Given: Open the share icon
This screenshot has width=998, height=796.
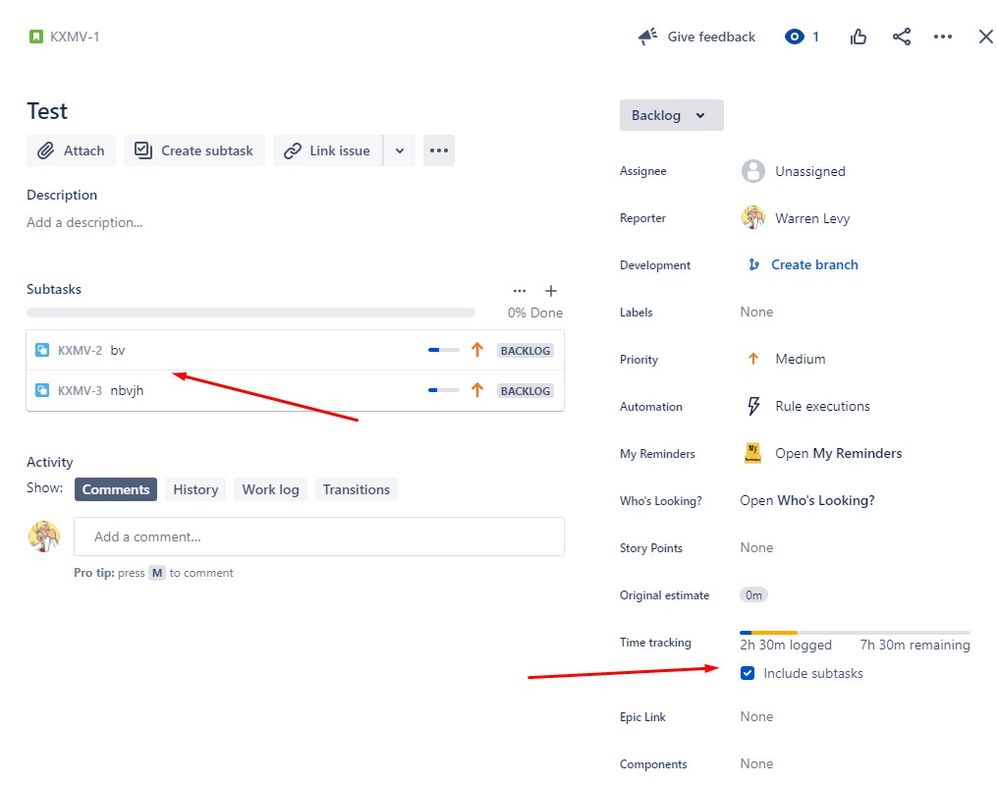Looking at the screenshot, I should click(901, 37).
